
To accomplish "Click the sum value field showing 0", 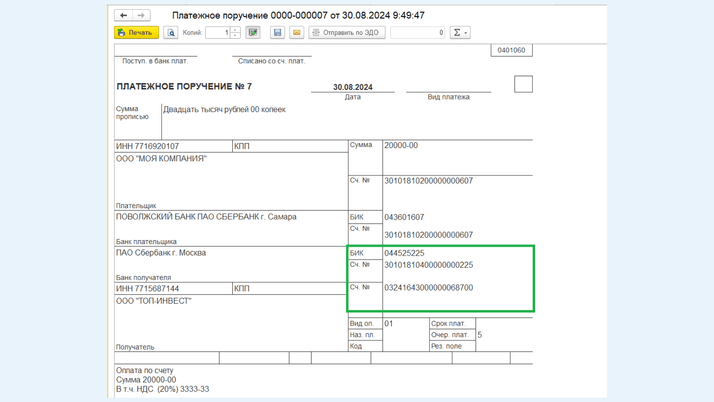I will tap(418, 32).
